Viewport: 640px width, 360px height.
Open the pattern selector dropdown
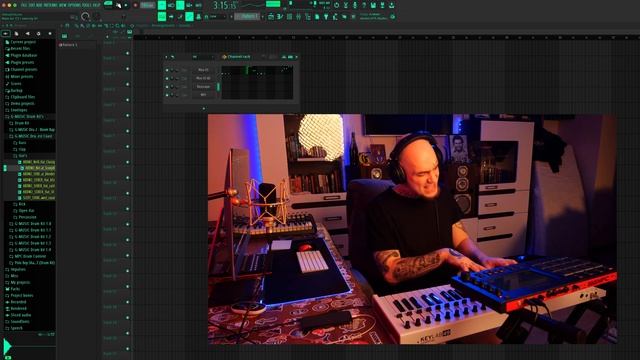(x=248, y=16)
